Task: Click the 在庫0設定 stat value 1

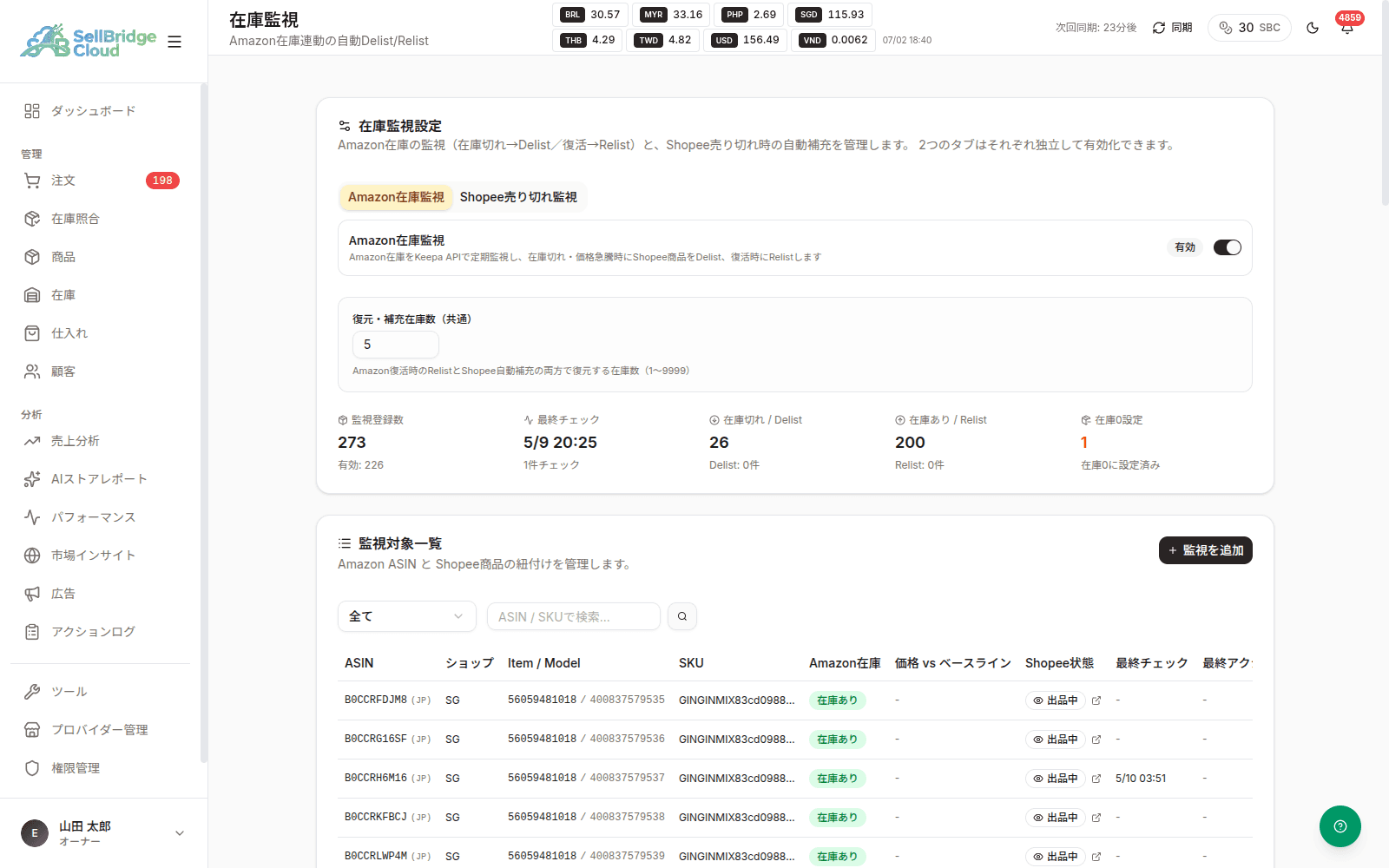Action: (1084, 443)
